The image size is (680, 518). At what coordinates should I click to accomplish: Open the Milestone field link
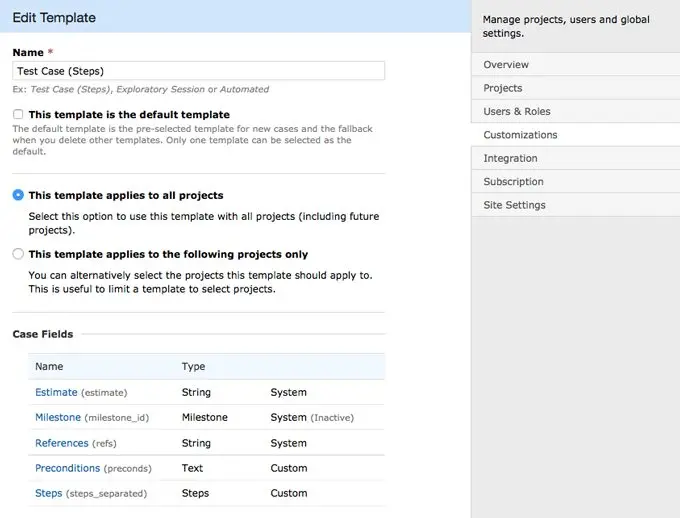pyautogui.click(x=58, y=417)
